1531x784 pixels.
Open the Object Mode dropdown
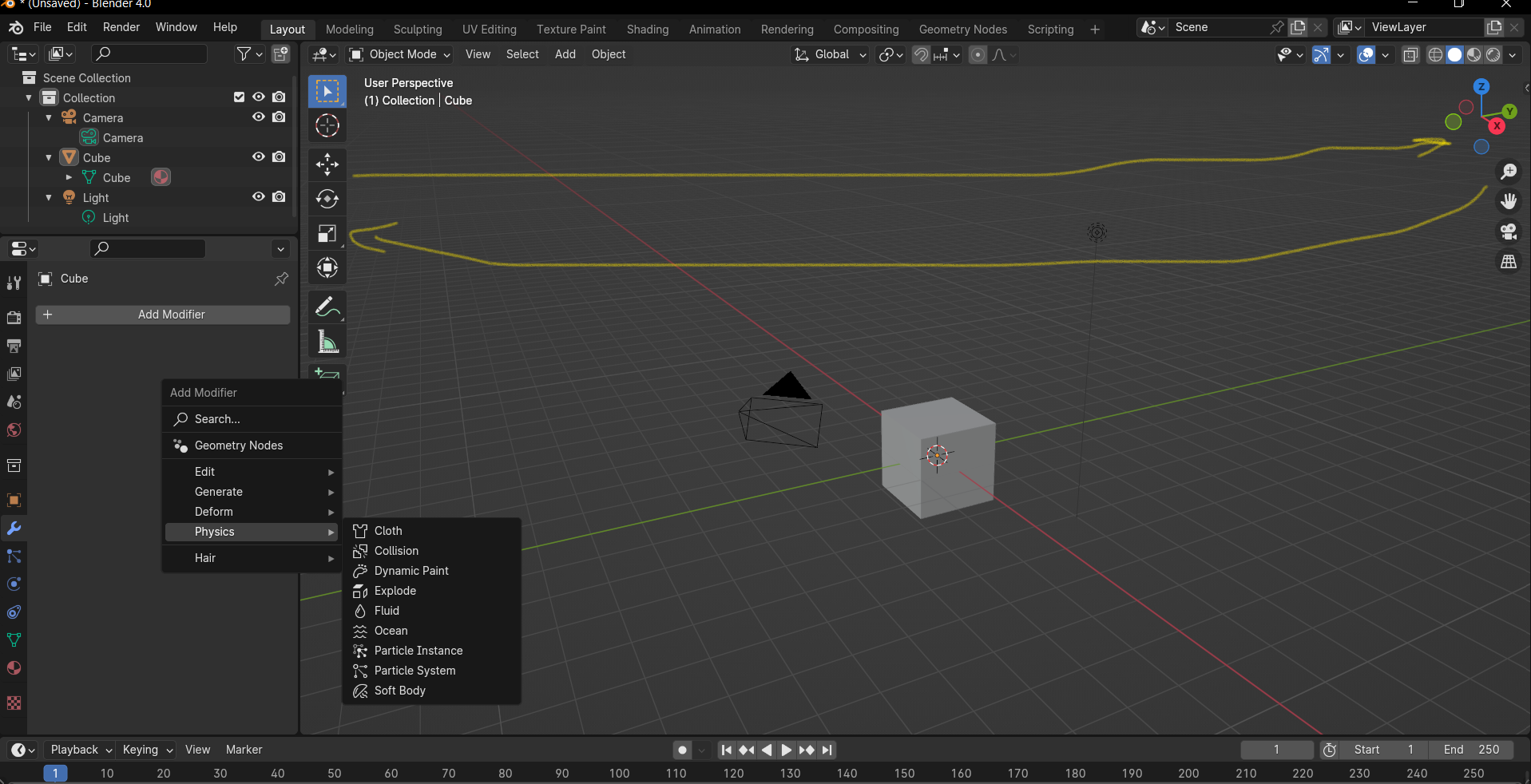[x=400, y=54]
